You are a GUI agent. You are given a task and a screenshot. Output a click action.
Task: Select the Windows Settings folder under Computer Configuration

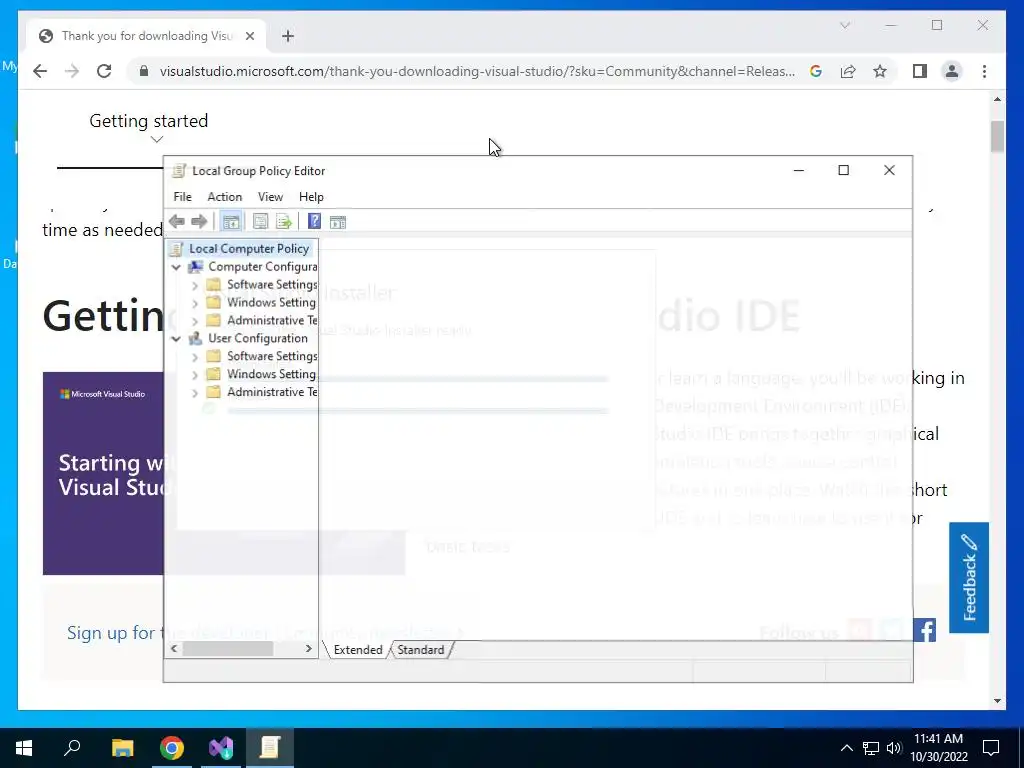point(271,302)
